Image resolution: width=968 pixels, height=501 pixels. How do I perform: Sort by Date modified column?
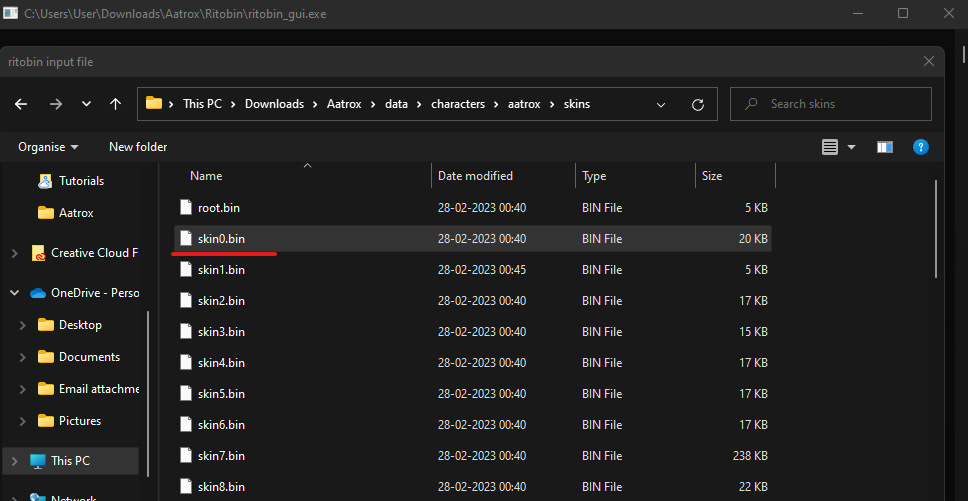point(475,176)
